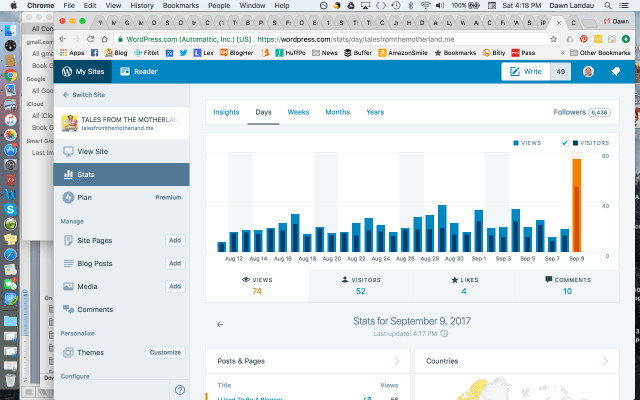Open the Buffer bookmark

click(358, 53)
